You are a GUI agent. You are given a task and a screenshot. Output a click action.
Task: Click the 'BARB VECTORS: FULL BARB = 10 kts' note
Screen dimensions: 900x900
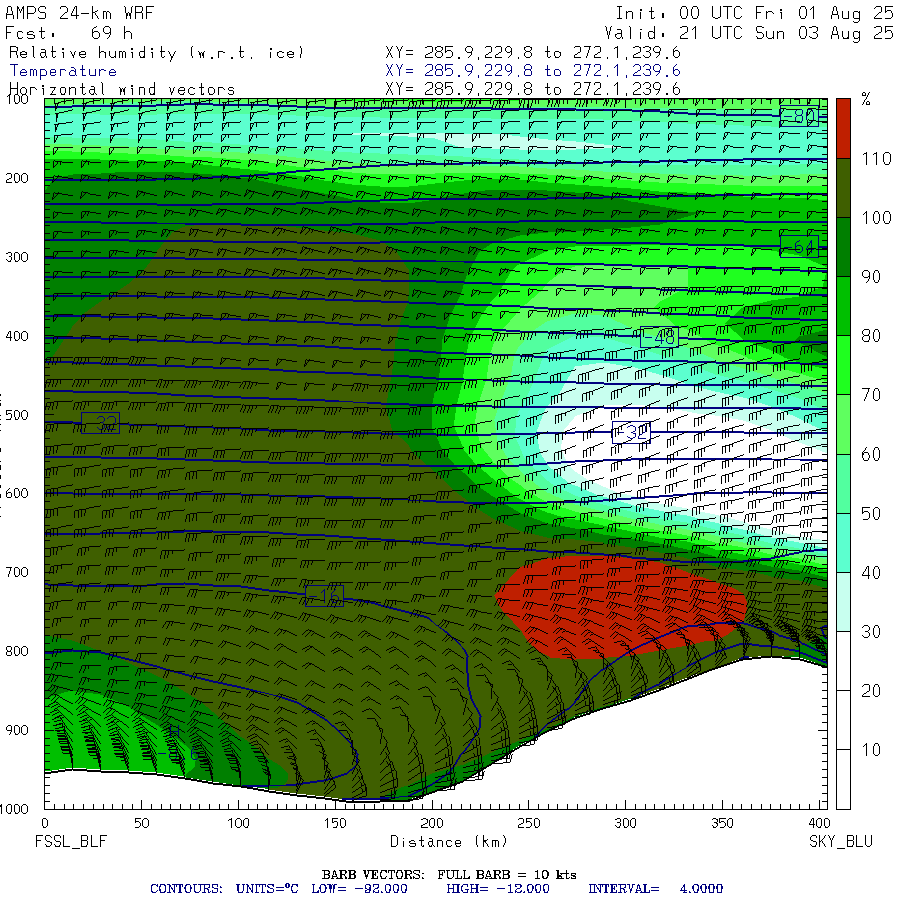(449, 875)
